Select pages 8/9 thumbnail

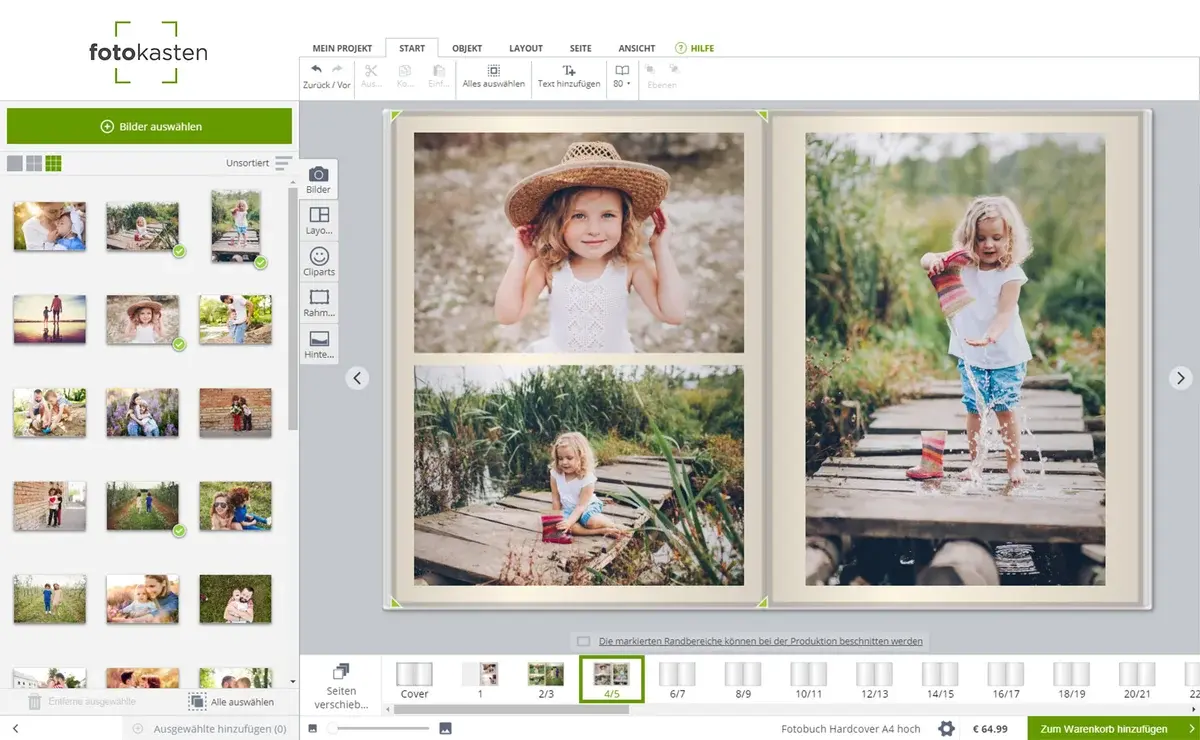743,680
